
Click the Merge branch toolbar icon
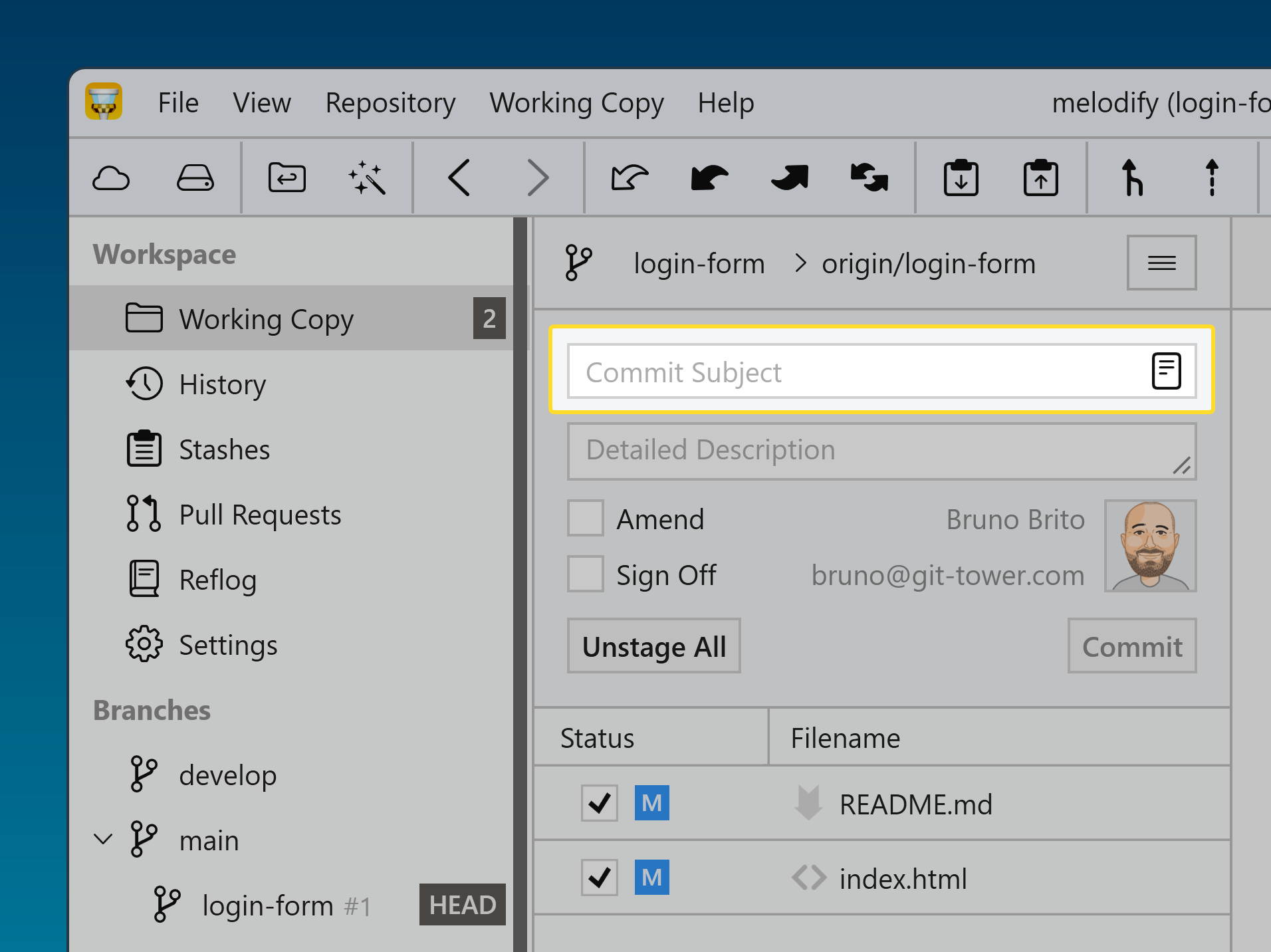pyautogui.click(x=1131, y=178)
